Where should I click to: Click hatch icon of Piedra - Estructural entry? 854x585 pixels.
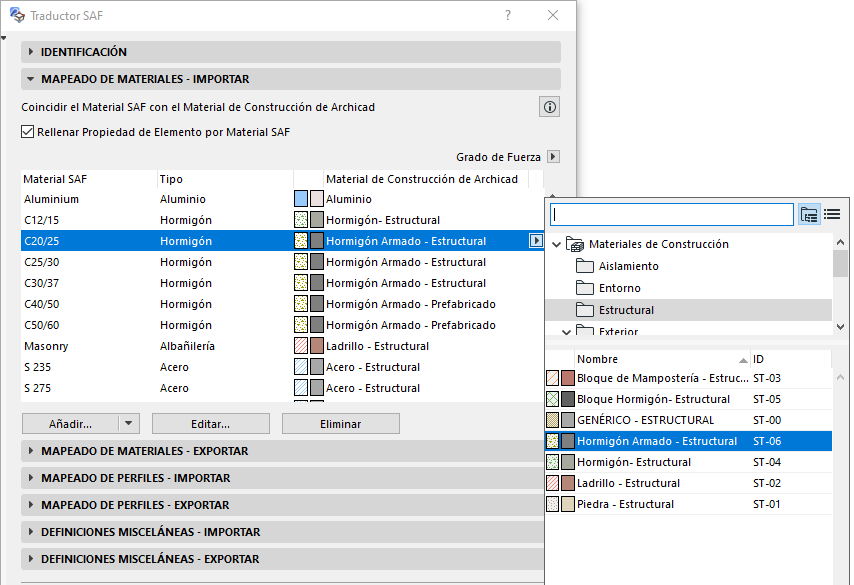click(552, 504)
